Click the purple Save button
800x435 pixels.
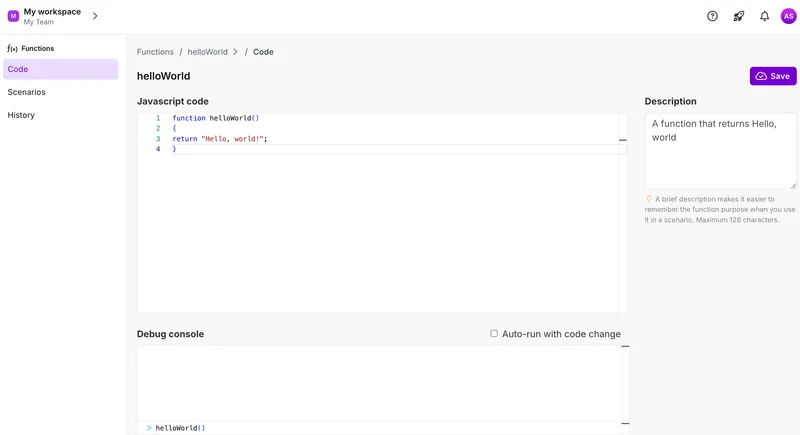tap(773, 76)
